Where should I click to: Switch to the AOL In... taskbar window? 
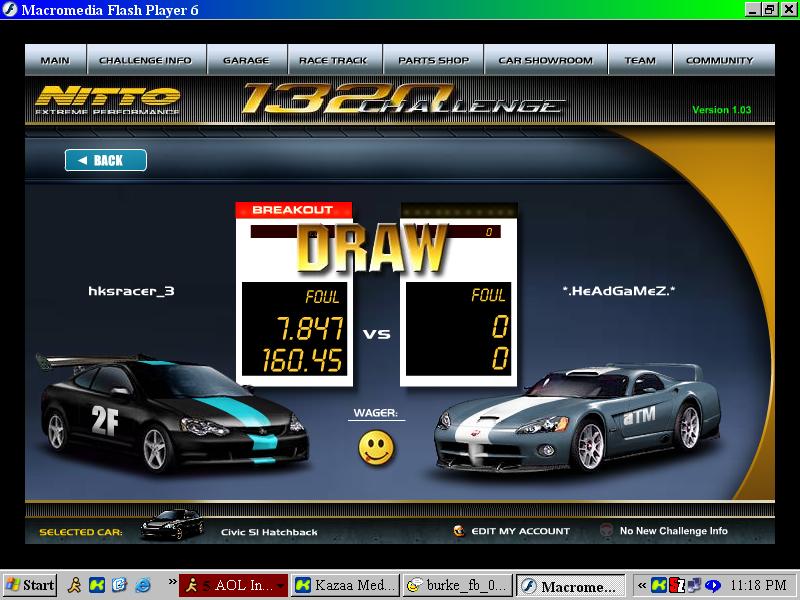pos(233,585)
